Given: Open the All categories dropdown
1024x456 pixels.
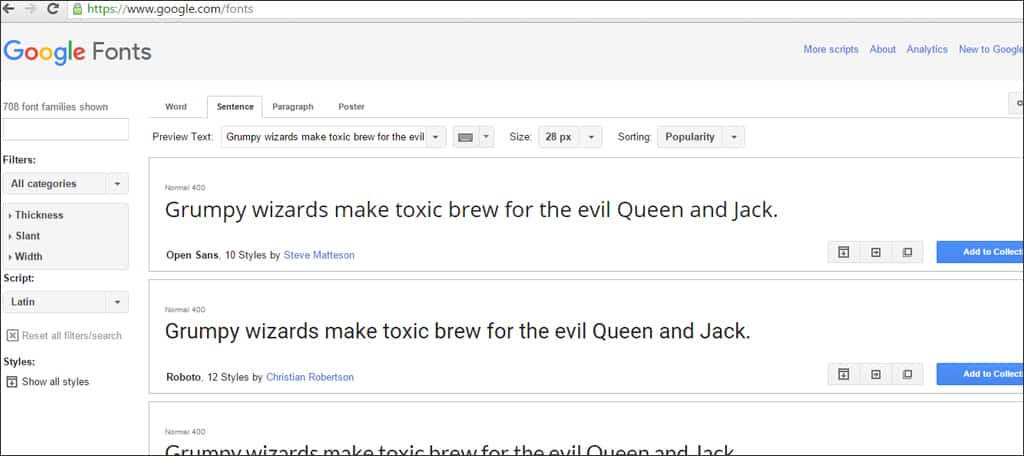Looking at the screenshot, I should pos(65,184).
